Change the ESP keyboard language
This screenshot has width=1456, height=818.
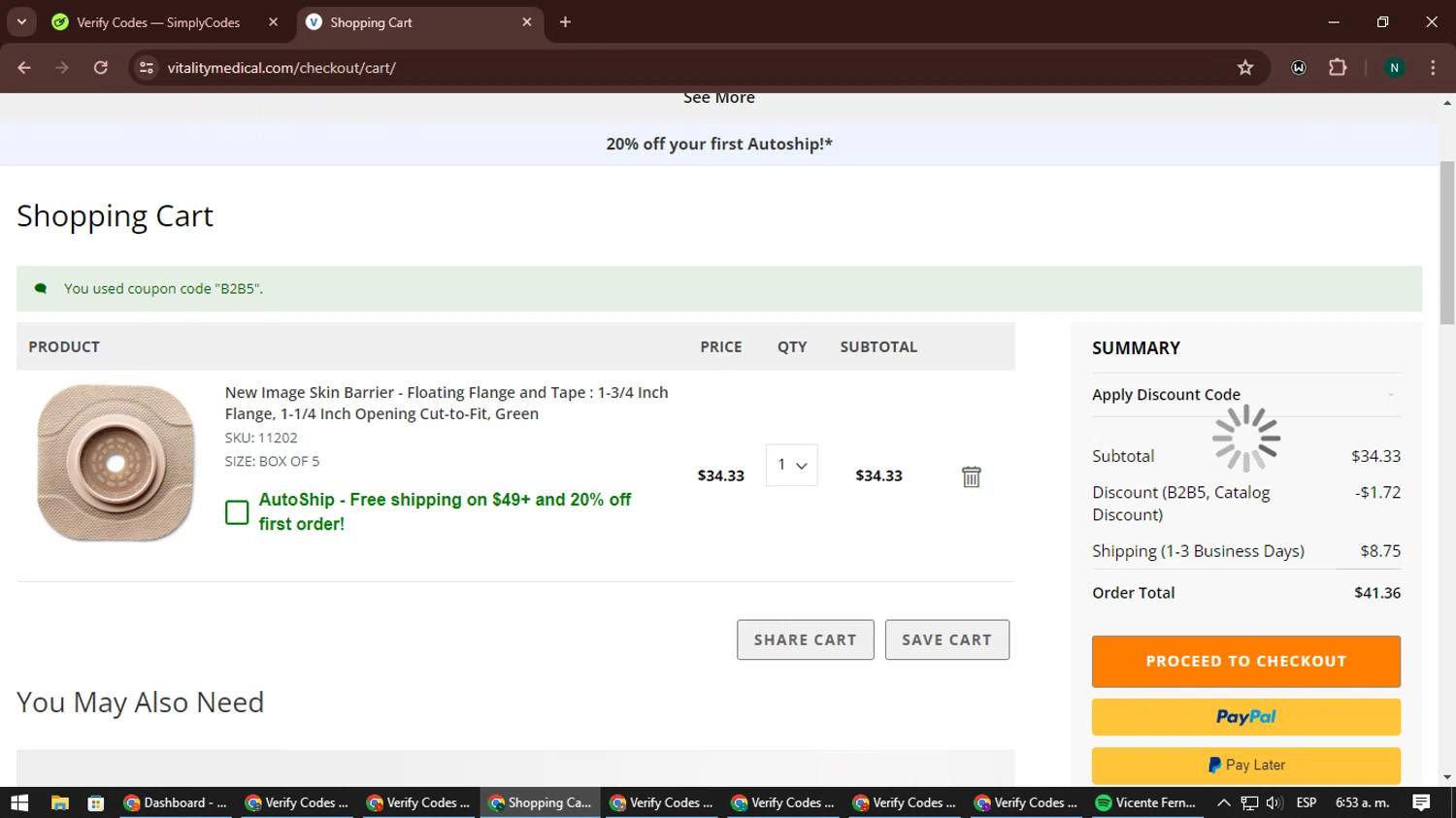point(1307,802)
